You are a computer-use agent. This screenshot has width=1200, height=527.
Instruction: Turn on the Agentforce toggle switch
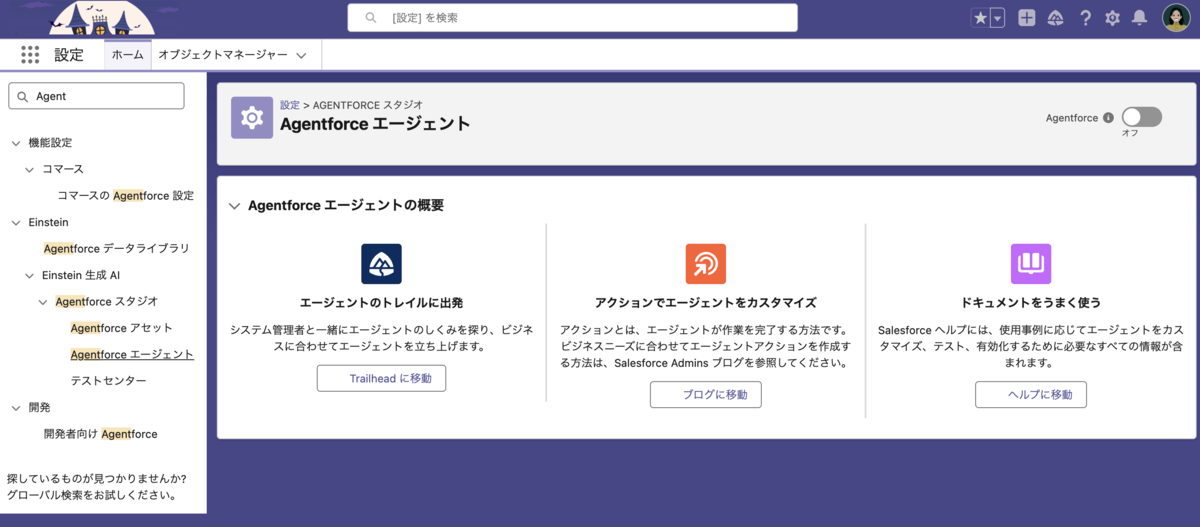(x=1142, y=118)
